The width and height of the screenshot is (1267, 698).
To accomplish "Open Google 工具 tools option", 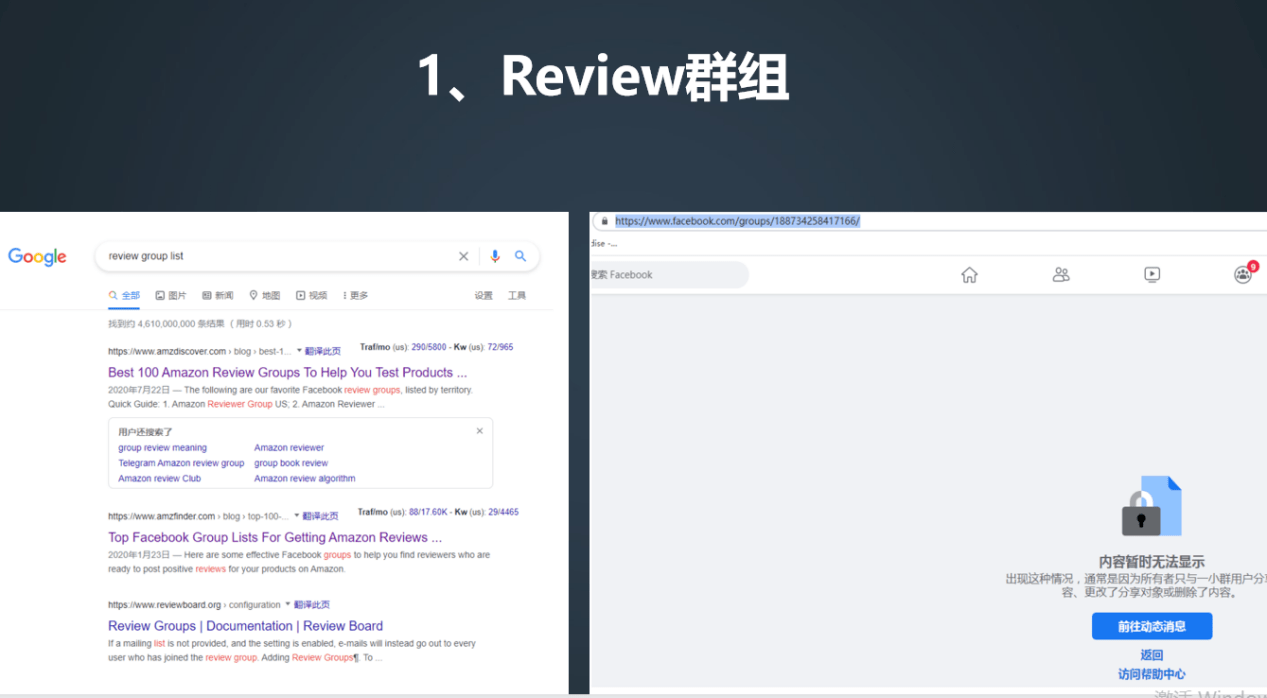I will tap(517, 296).
